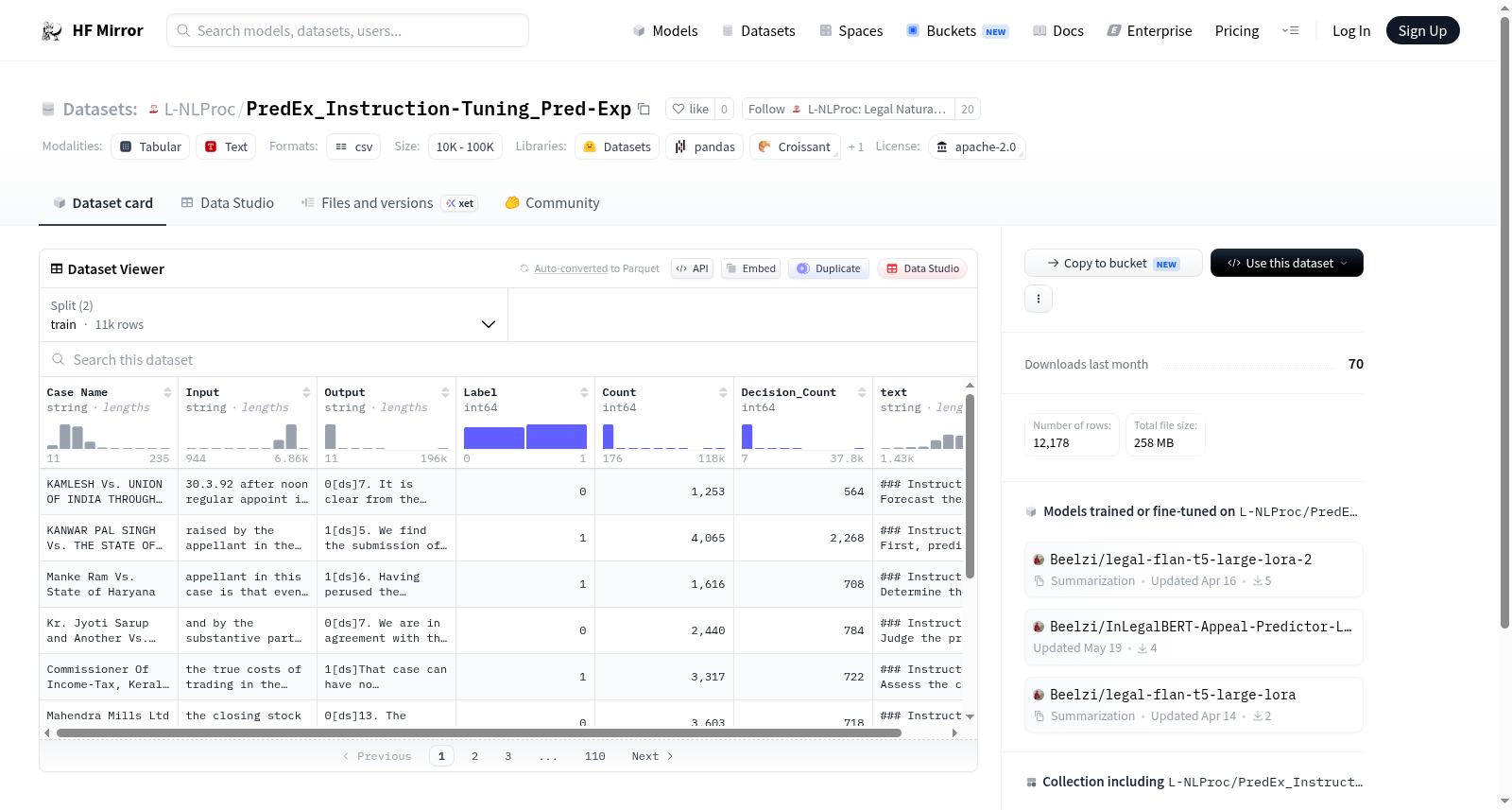Open the Files and versions tab
1512x810 pixels.
(389, 202)
